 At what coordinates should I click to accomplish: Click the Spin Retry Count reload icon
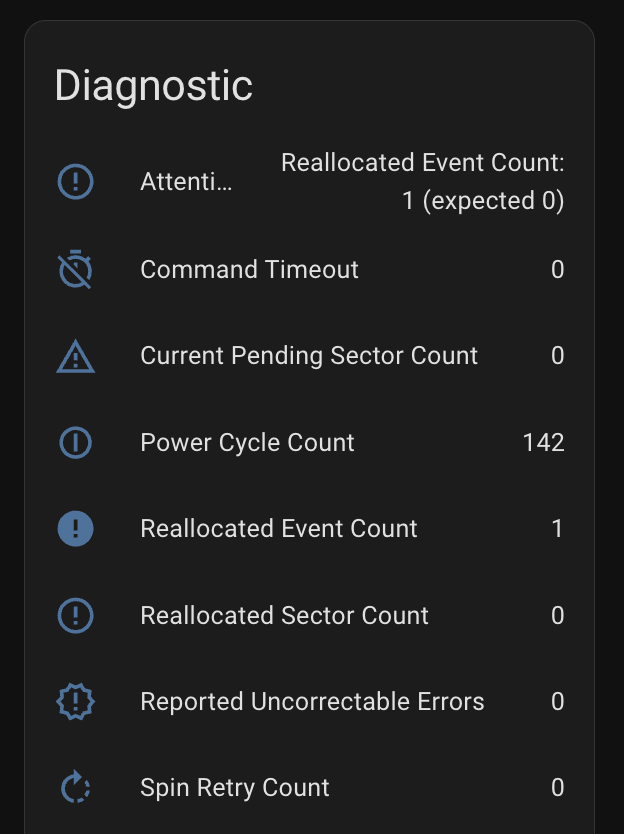(76, 787)
